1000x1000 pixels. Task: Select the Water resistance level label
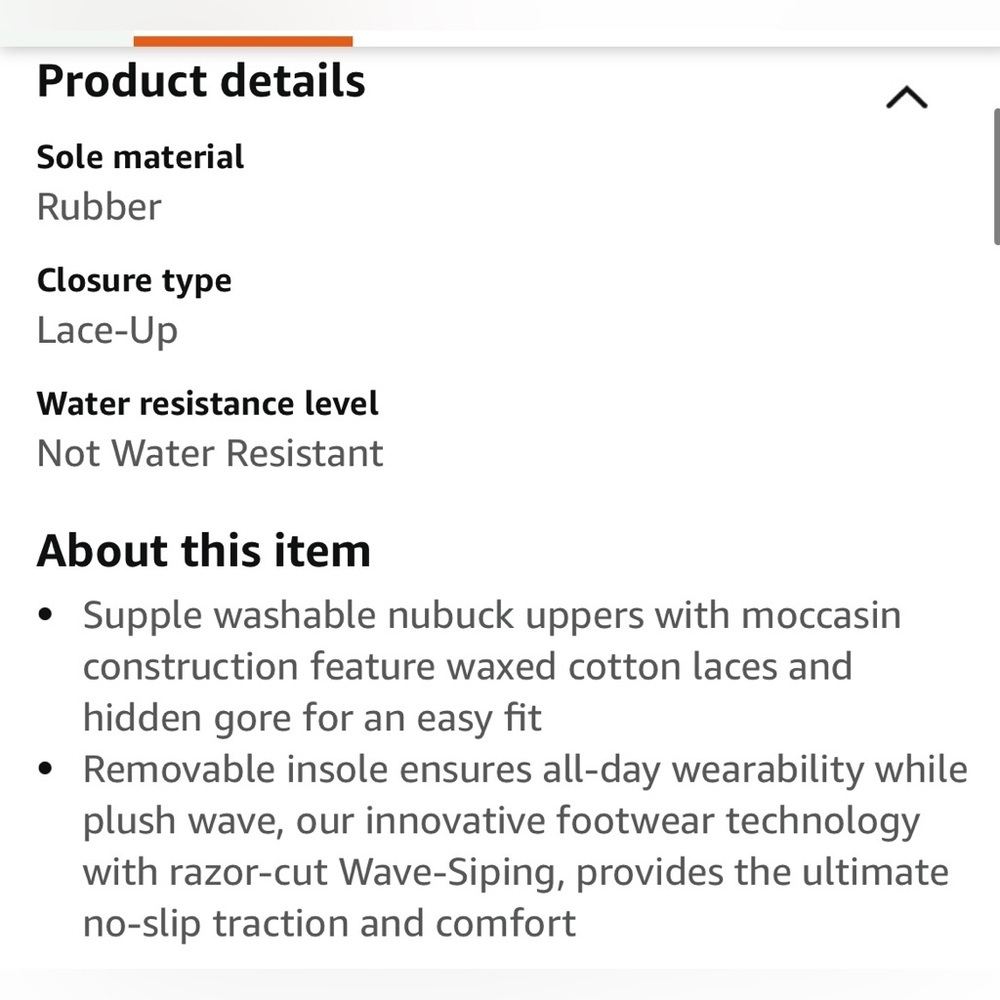[208, 404]
